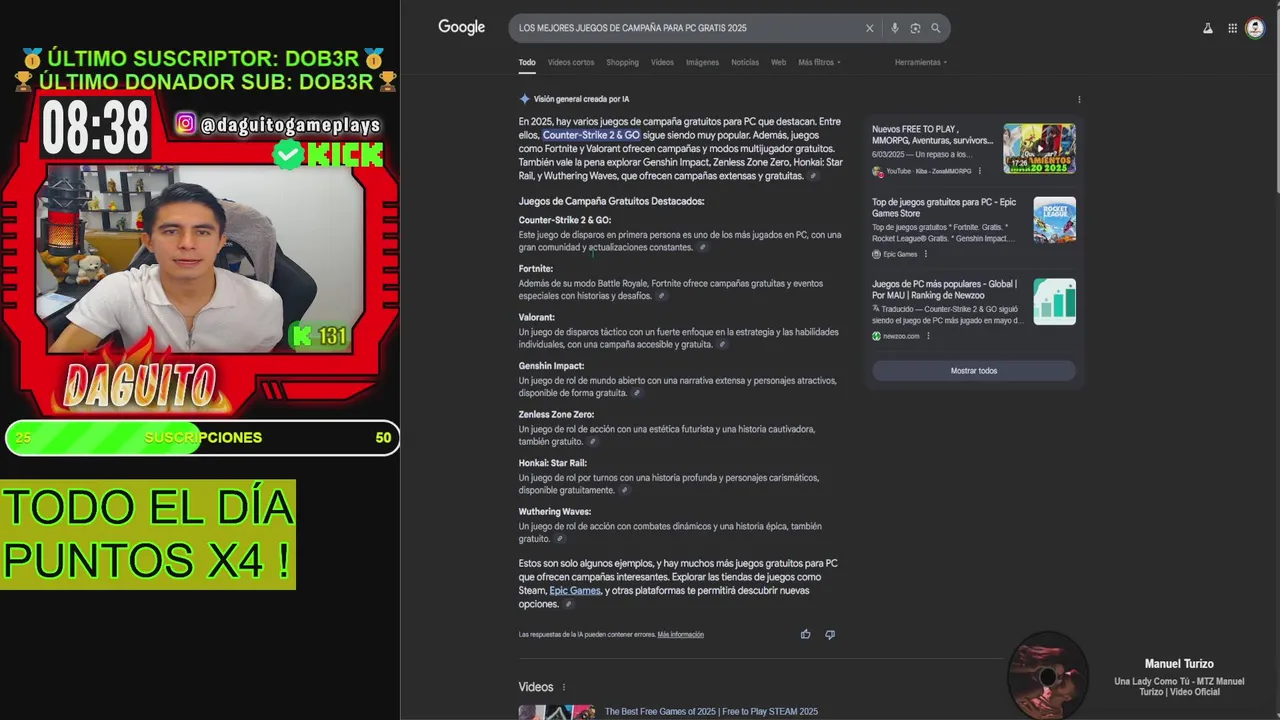
Task: Expand the Más filtros dropdown
Action: click(x=819, y=62)
